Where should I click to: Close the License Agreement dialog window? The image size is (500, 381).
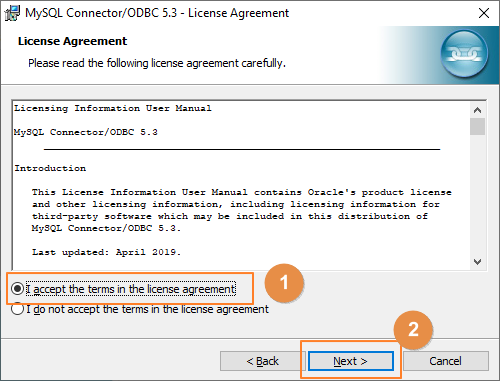coord(484,13)
